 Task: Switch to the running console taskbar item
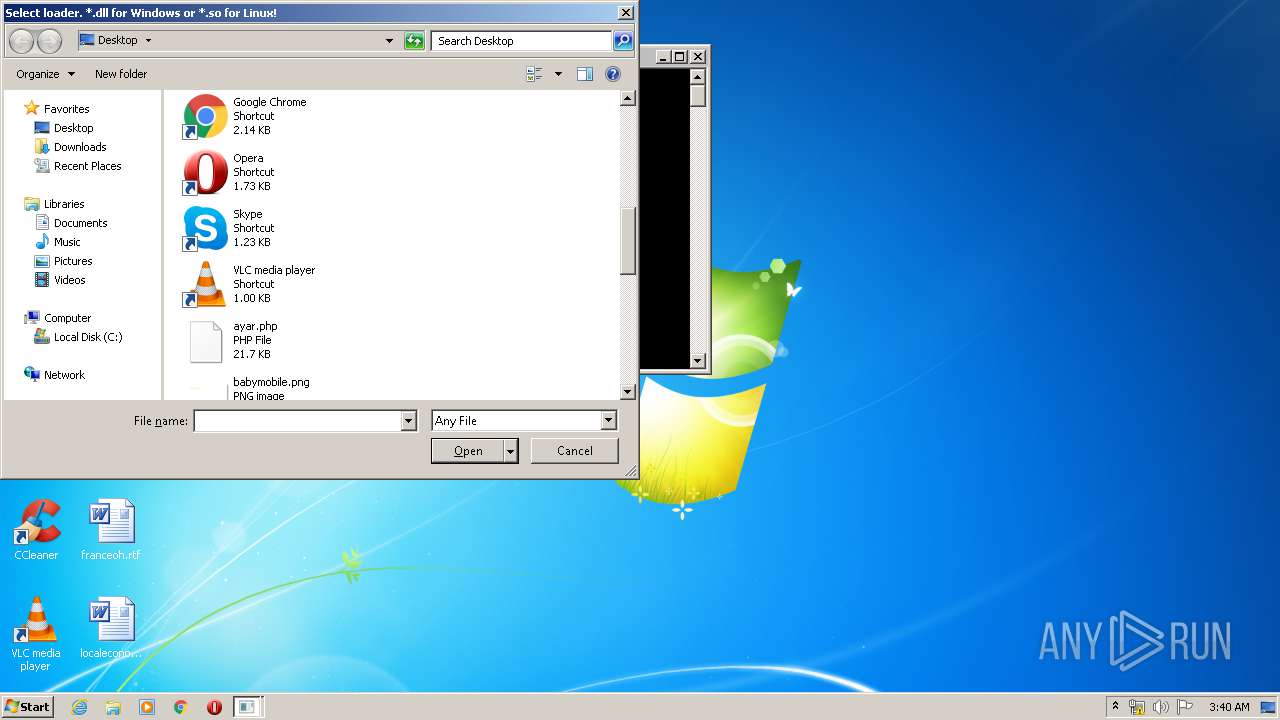(x=247, y=707)
